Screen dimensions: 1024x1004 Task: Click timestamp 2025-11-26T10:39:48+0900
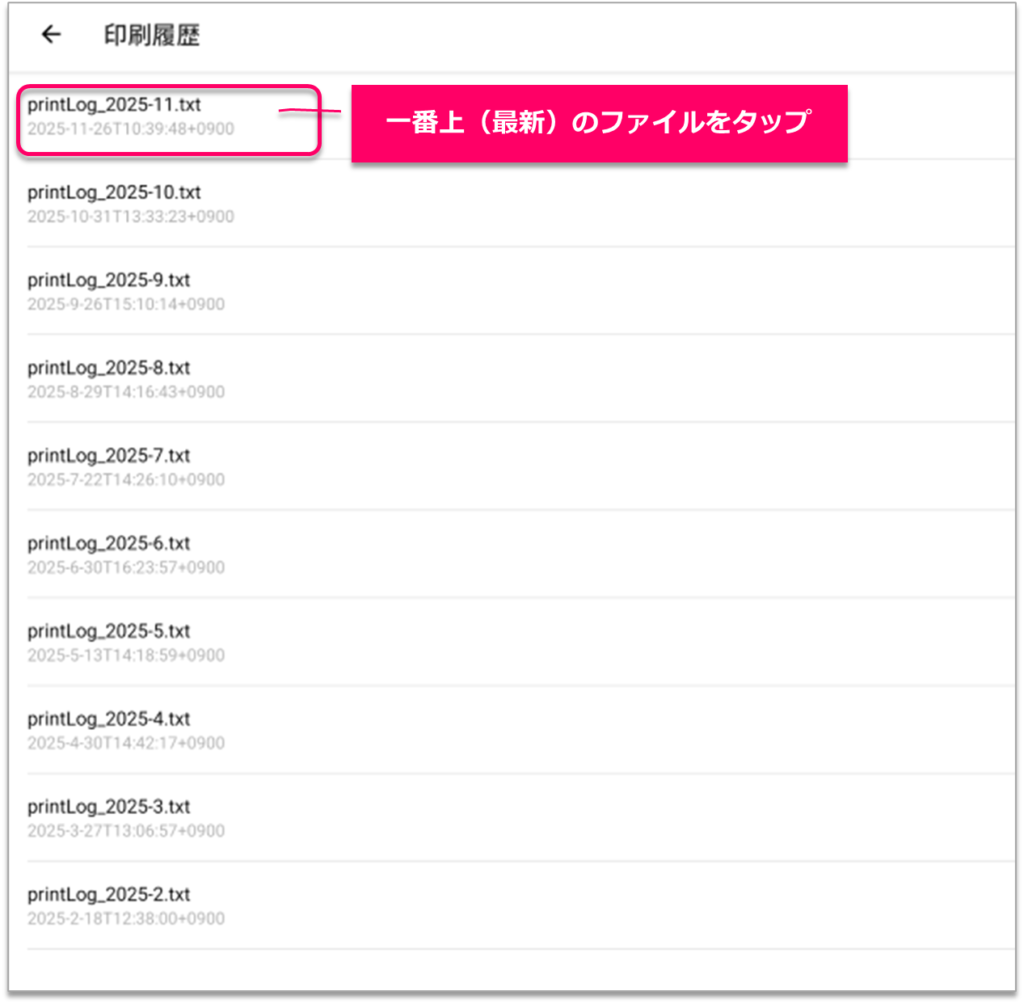click(131, 129)
